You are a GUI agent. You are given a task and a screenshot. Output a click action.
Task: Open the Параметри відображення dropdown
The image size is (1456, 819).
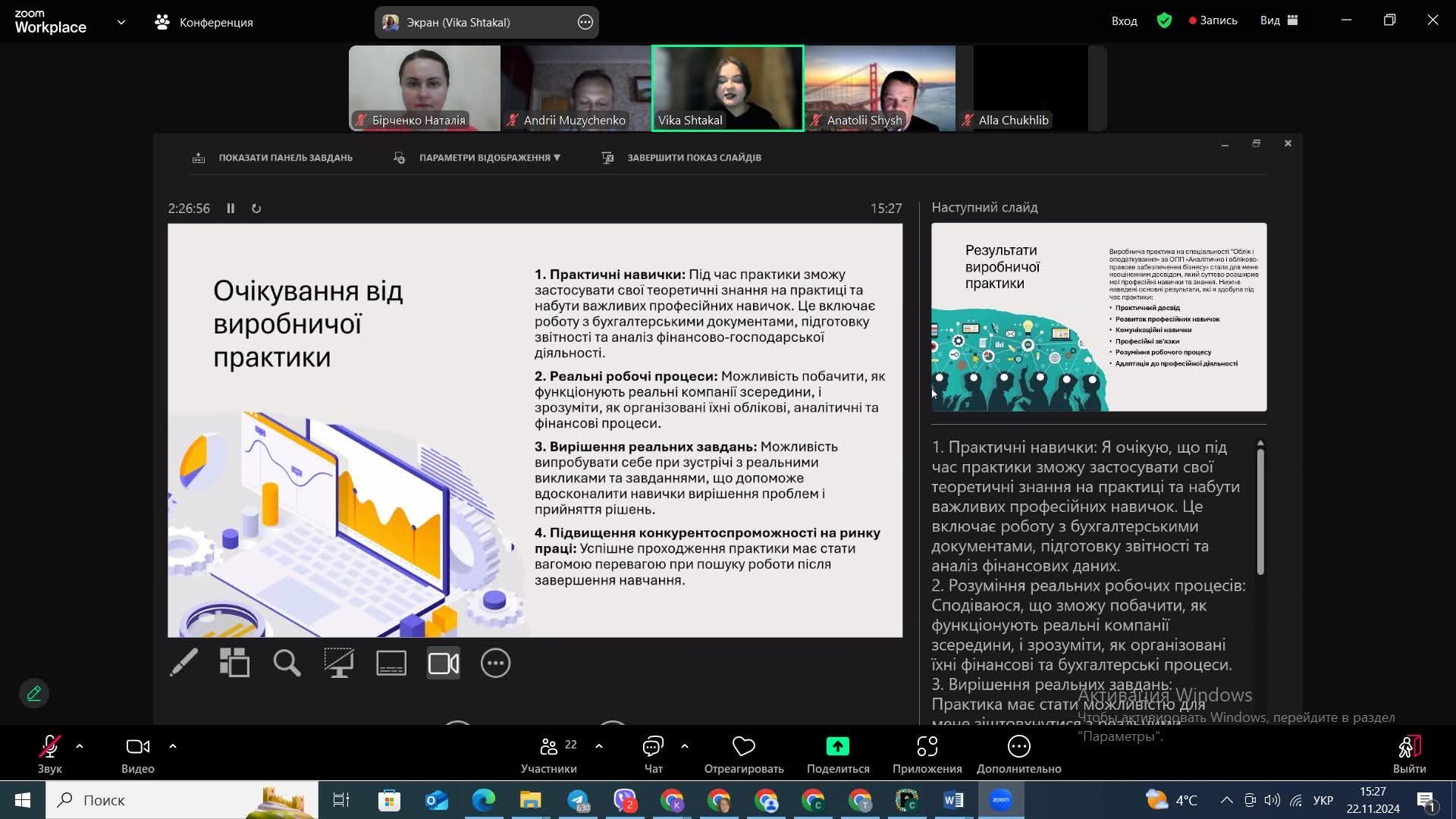tap(488, 158)
